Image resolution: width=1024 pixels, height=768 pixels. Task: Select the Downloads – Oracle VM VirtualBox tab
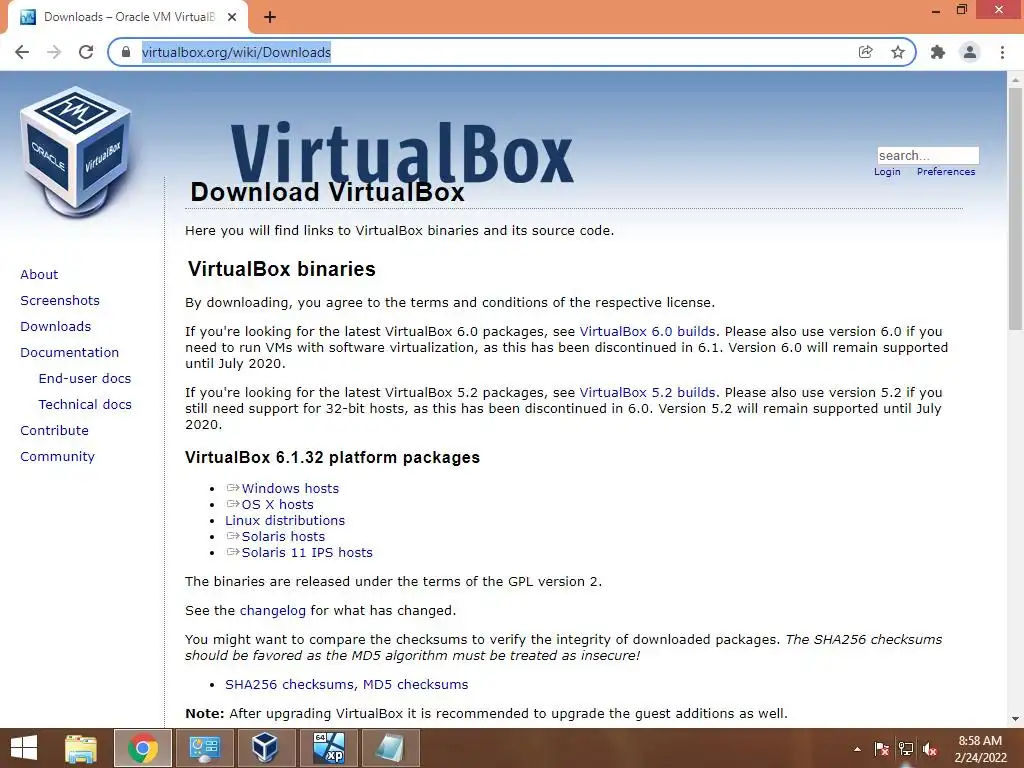127,17
